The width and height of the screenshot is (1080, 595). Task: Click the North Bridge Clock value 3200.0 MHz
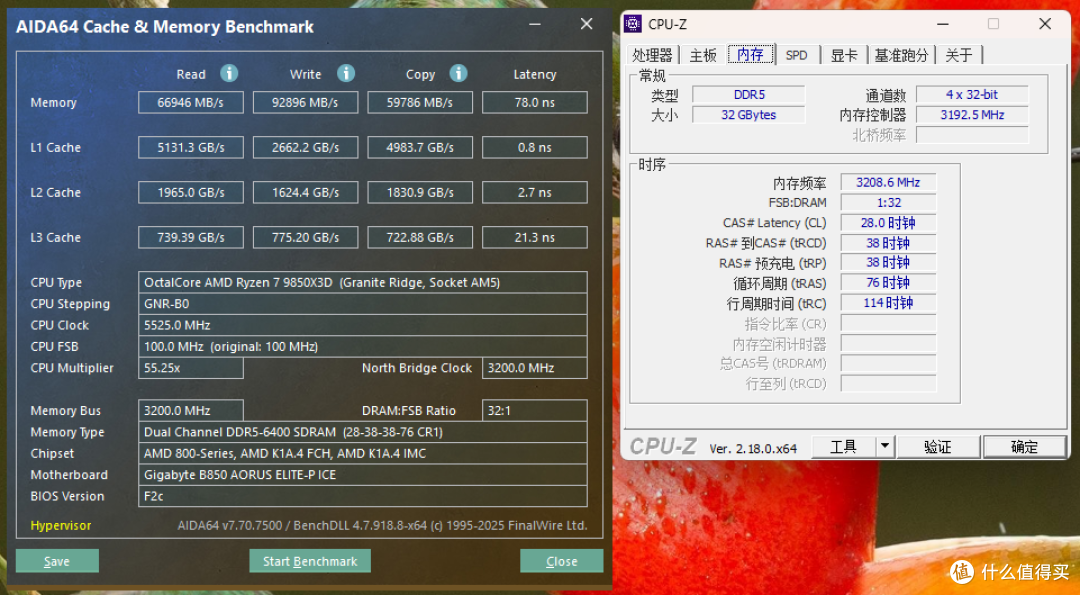click(x=534, y=368)
